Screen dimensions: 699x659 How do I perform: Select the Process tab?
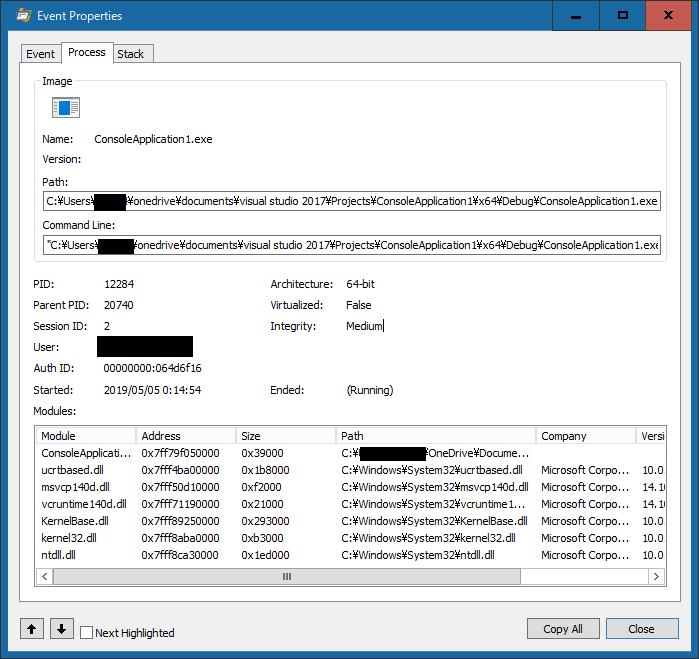pos(87,53)
